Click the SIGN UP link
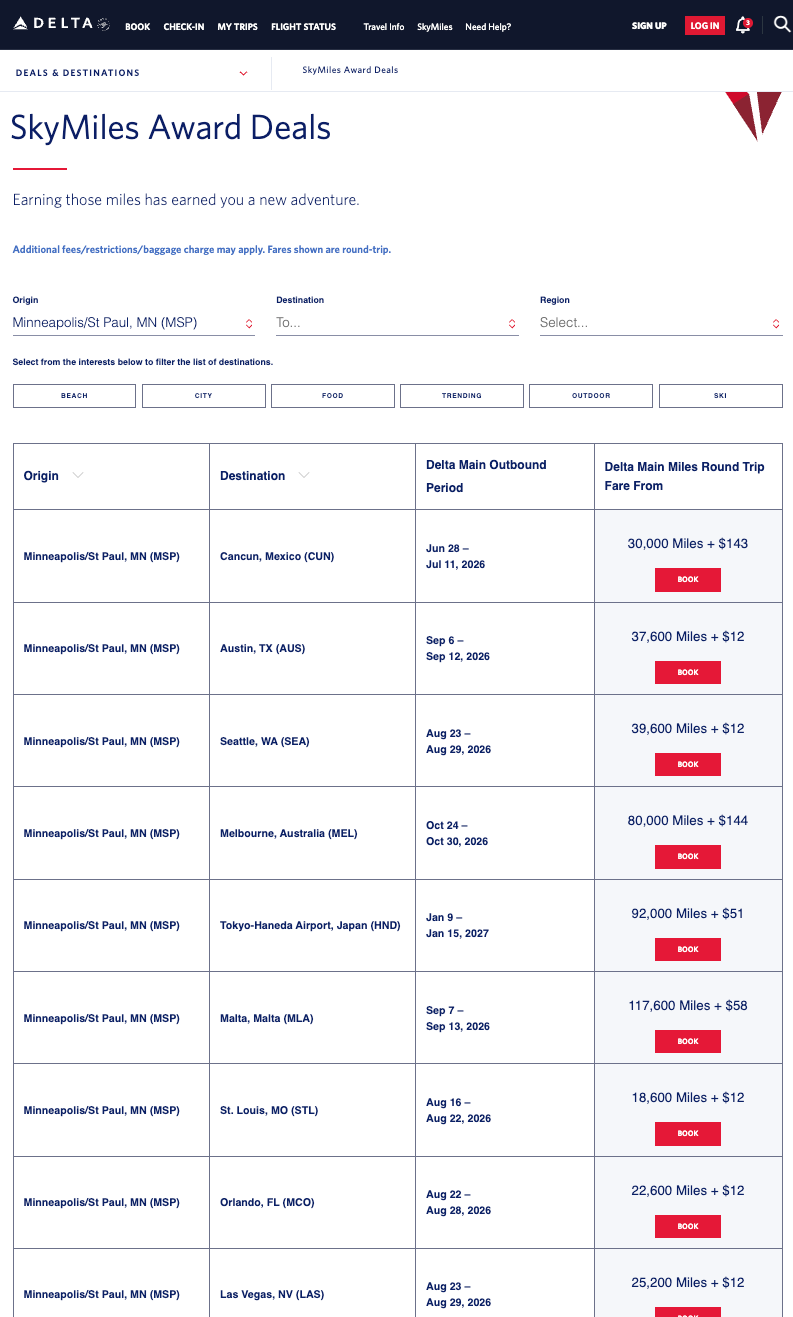This screenshot has width=793, height=1317. [649, 25]
